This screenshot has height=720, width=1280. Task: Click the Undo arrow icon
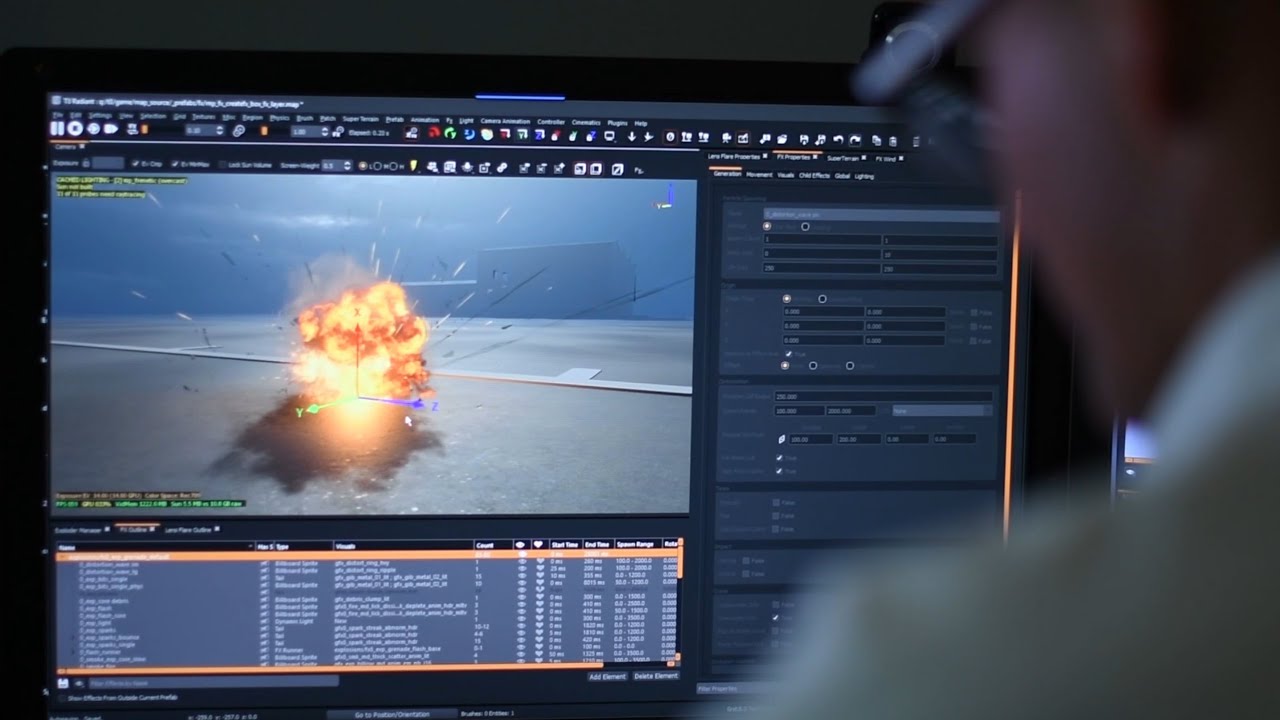838,140
